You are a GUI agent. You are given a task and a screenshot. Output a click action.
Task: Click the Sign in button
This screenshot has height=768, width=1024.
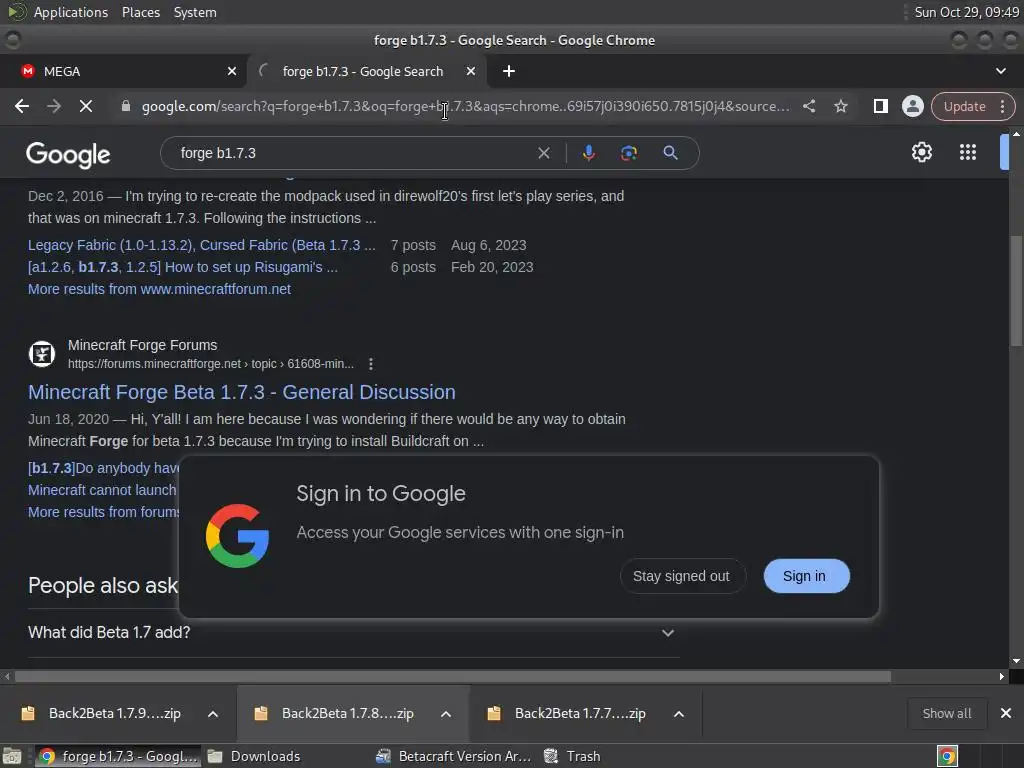(807, 576)
